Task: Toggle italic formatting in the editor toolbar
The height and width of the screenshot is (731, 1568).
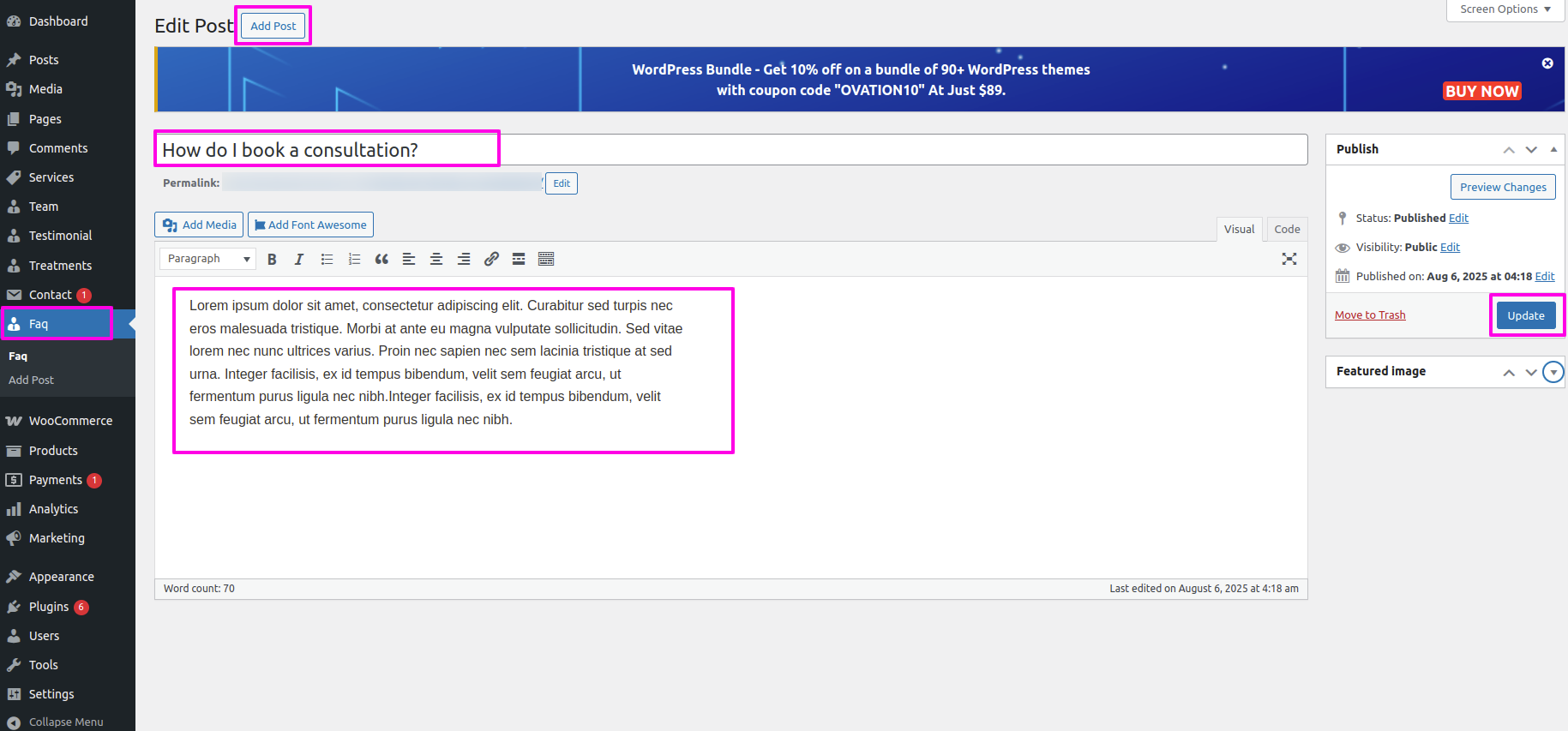Action: tap(299, 259)
